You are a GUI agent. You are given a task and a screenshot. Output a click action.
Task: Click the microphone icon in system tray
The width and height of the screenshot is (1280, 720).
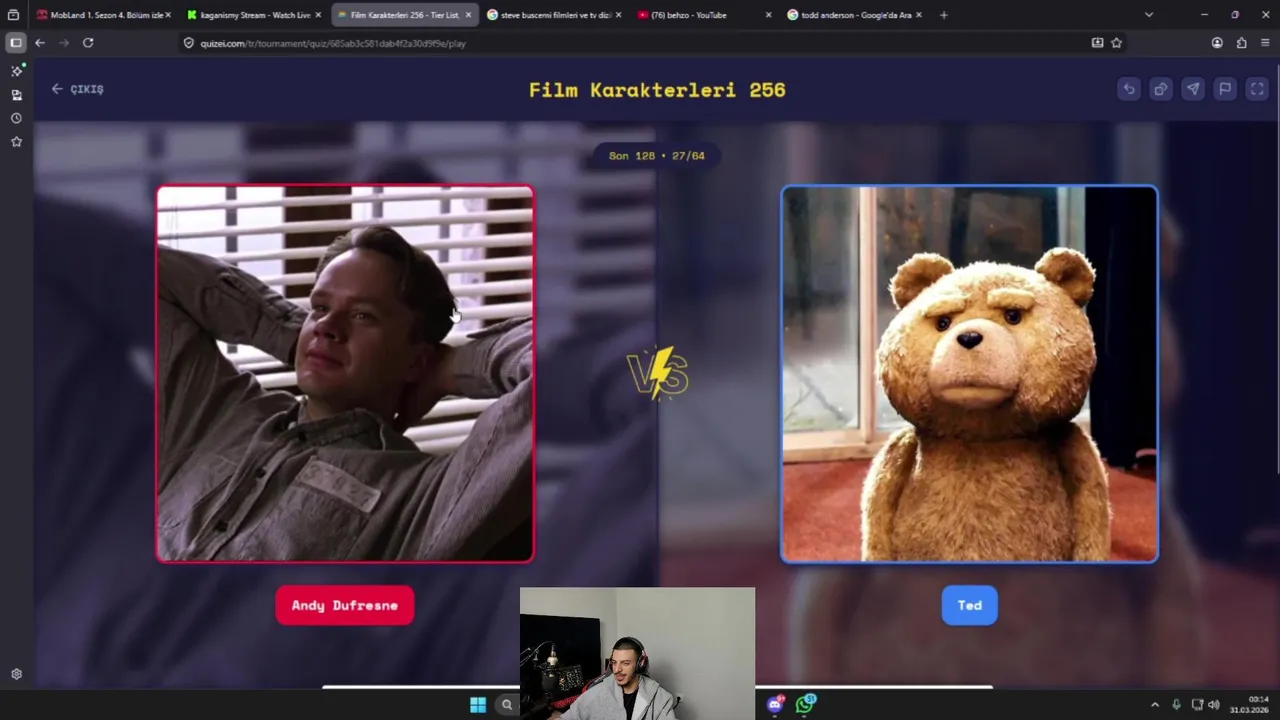pos(1176,705)
